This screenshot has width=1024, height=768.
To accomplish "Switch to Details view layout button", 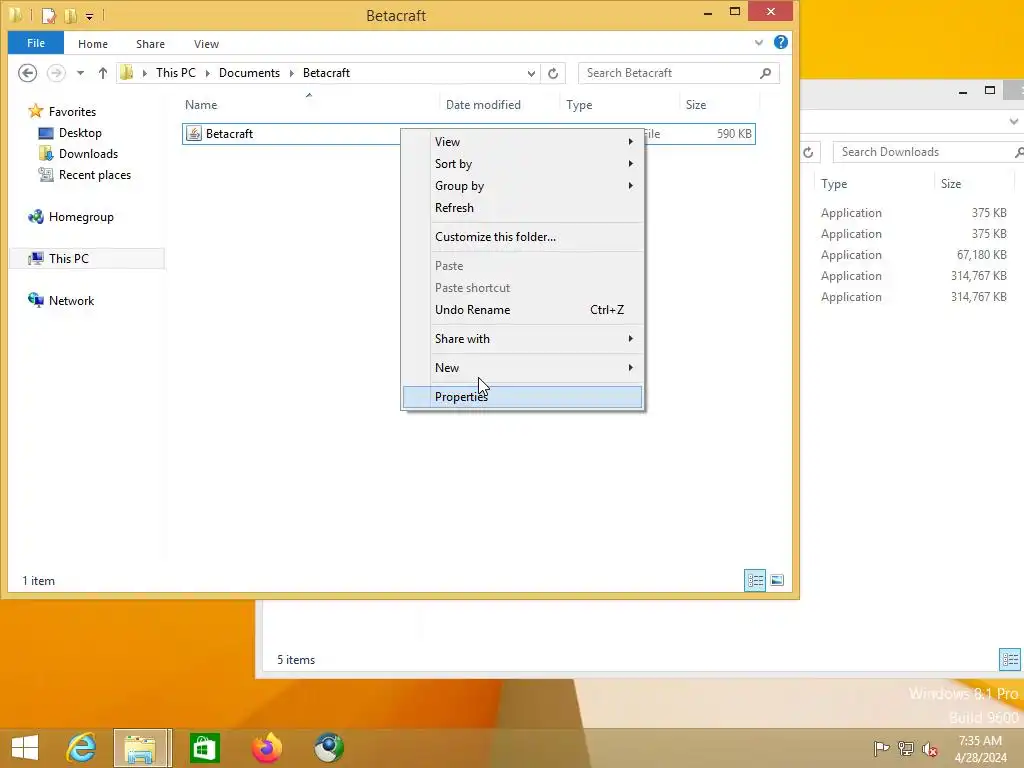I will click(x=755, y=580).
